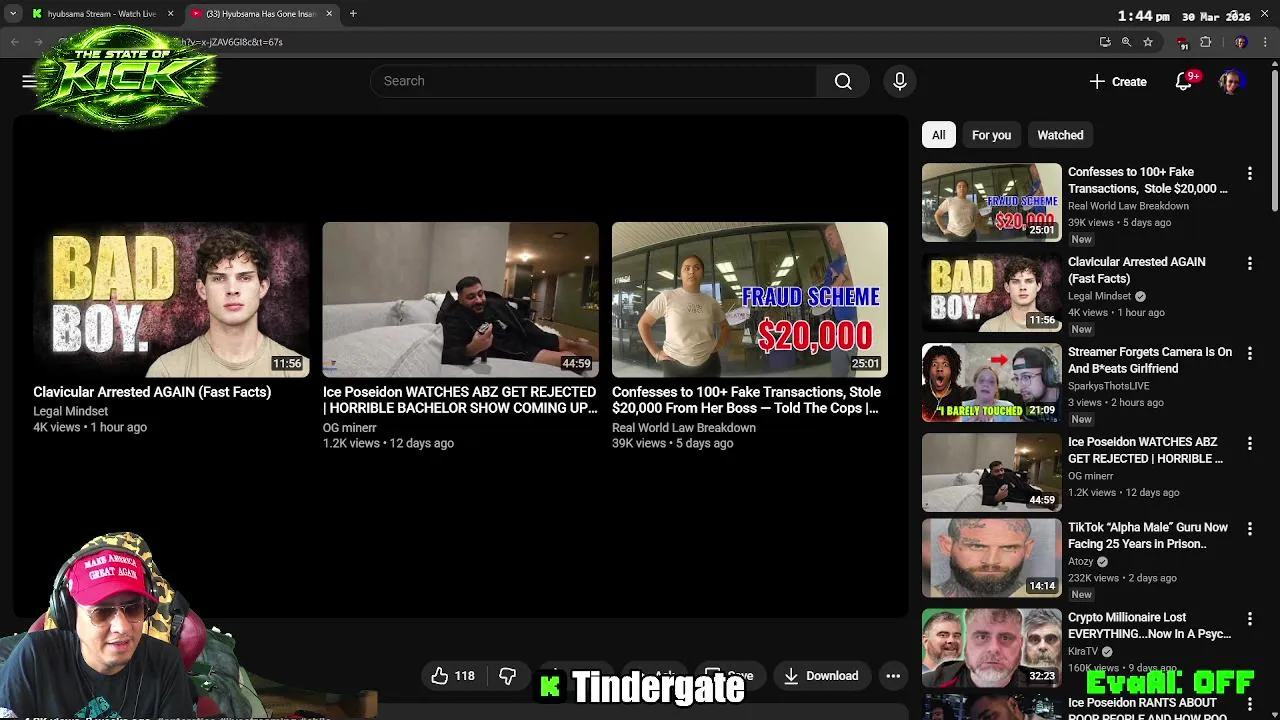Screen dimensions: 1280x720
Task: Open options for Streamer Forgets Camera sidebar video
Action: coord(1249,353)
